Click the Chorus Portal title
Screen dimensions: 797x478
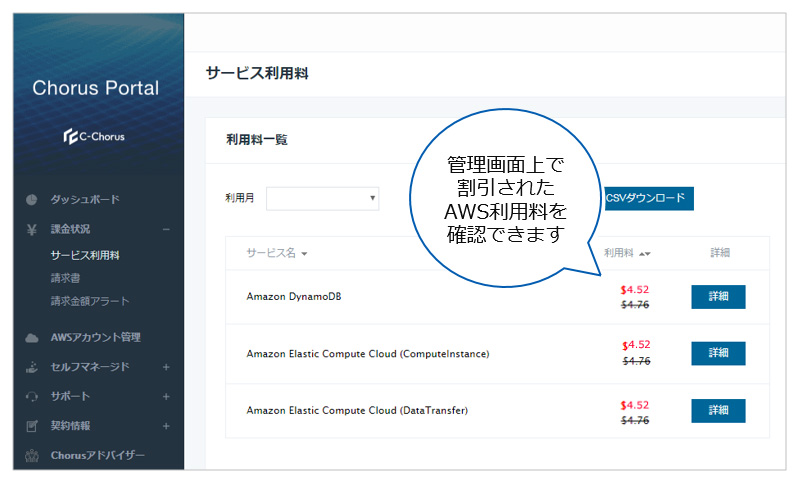96,88
